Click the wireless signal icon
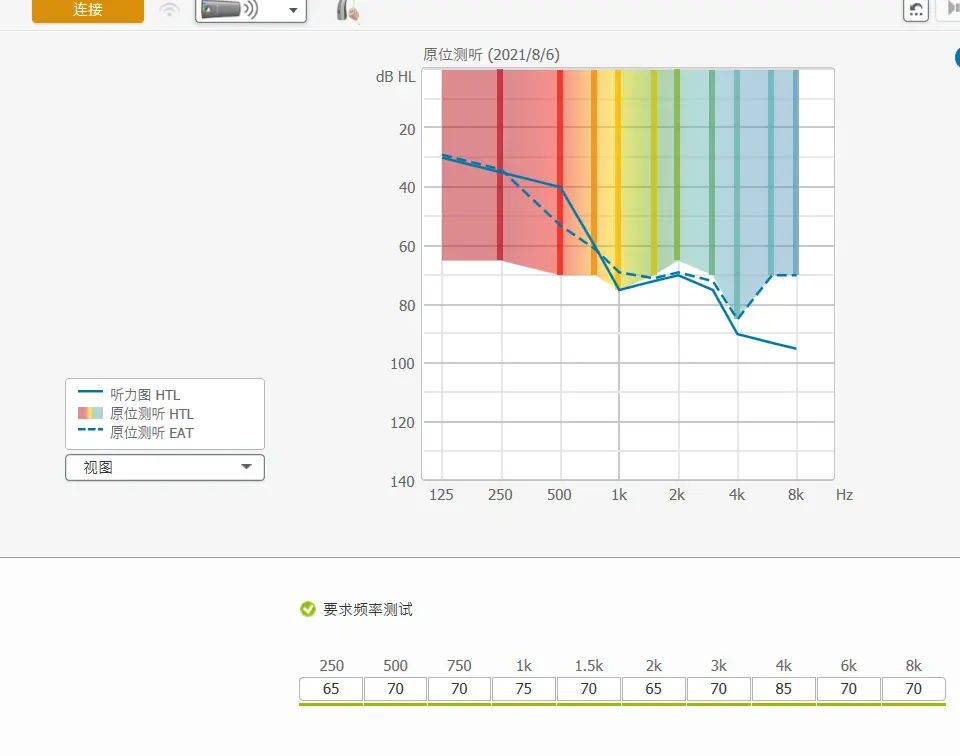Image resolution: width=960 pixels, height=756 pixels. [169, 11]
